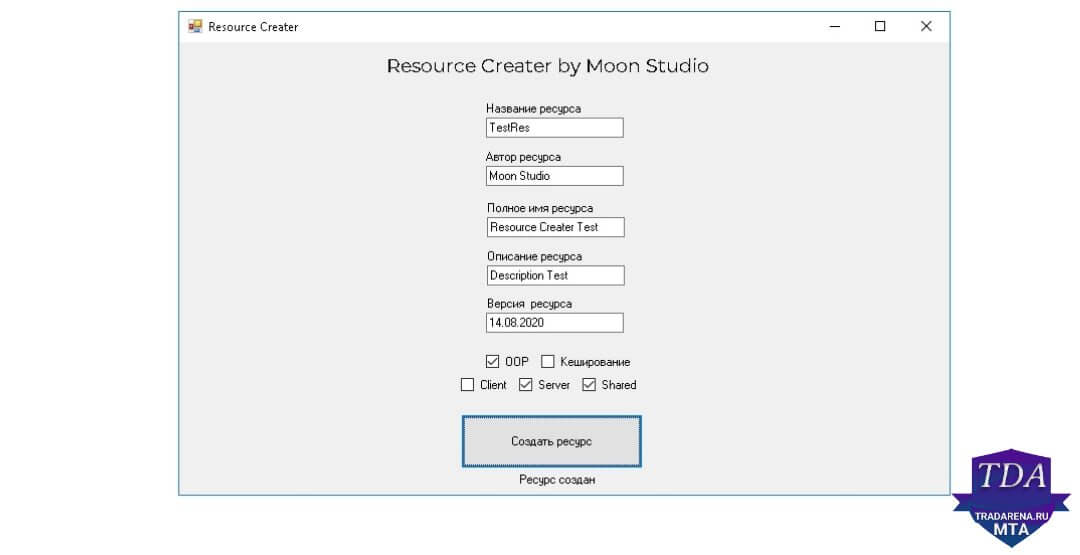This screenshot has height=555, width=1080.
Task: Select the Полное имя ресурса text field
Action: (x=556, y=227)
